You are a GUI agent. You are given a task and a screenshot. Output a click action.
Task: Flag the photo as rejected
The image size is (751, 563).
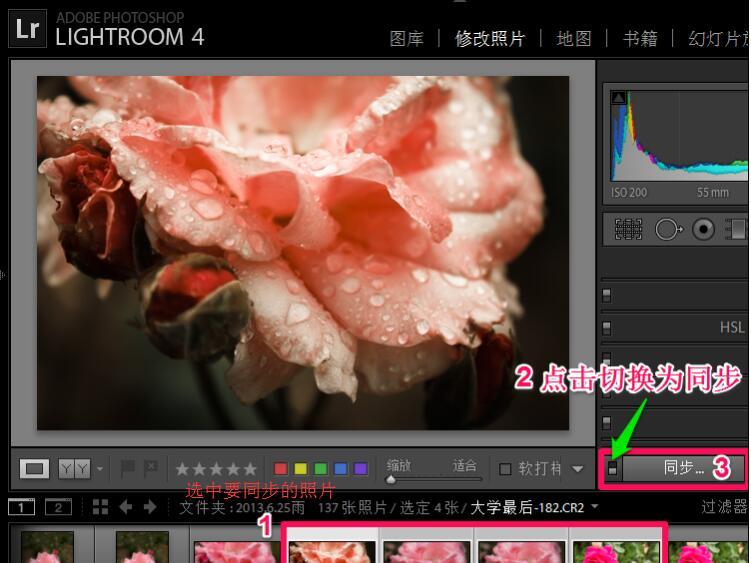click(151, 468)
